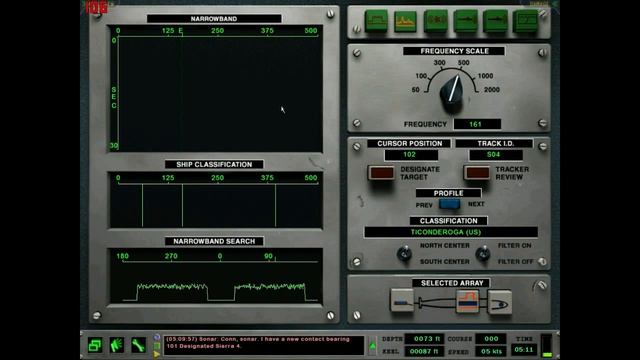640x360 pixels.
Task: Set frequency scale to 50 on the dial
Action: [416, 90]
